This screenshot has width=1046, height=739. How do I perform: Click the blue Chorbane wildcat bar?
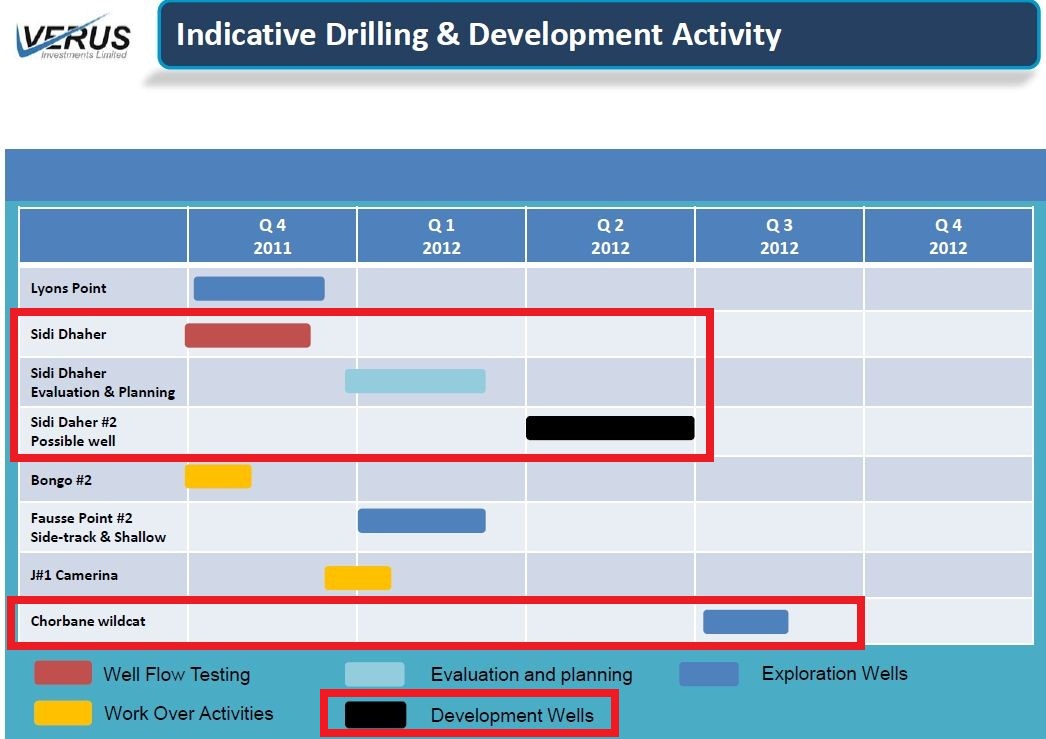(x=746, y=622)
